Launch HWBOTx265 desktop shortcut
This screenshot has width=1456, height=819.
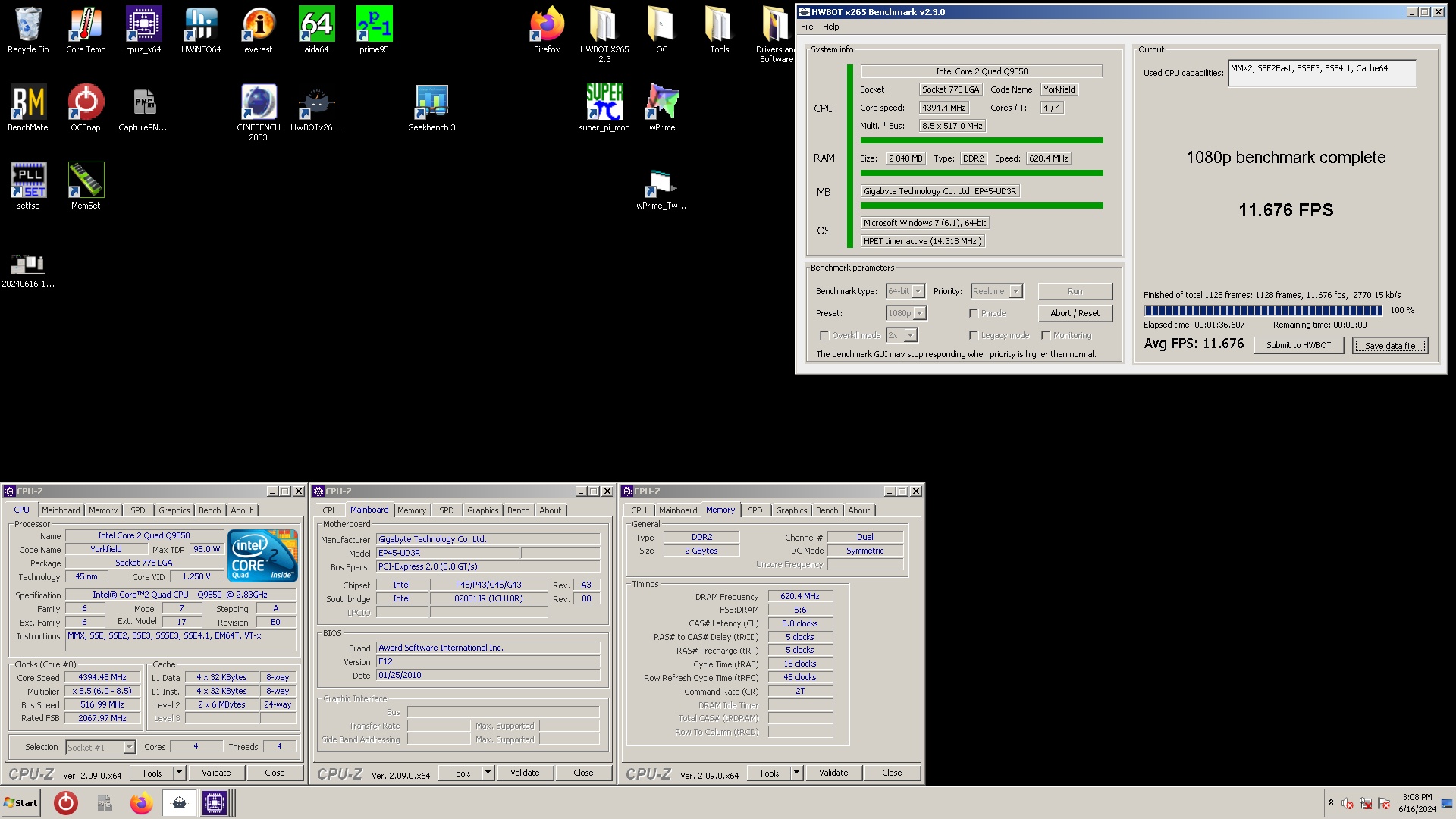(x=316, y=108)
